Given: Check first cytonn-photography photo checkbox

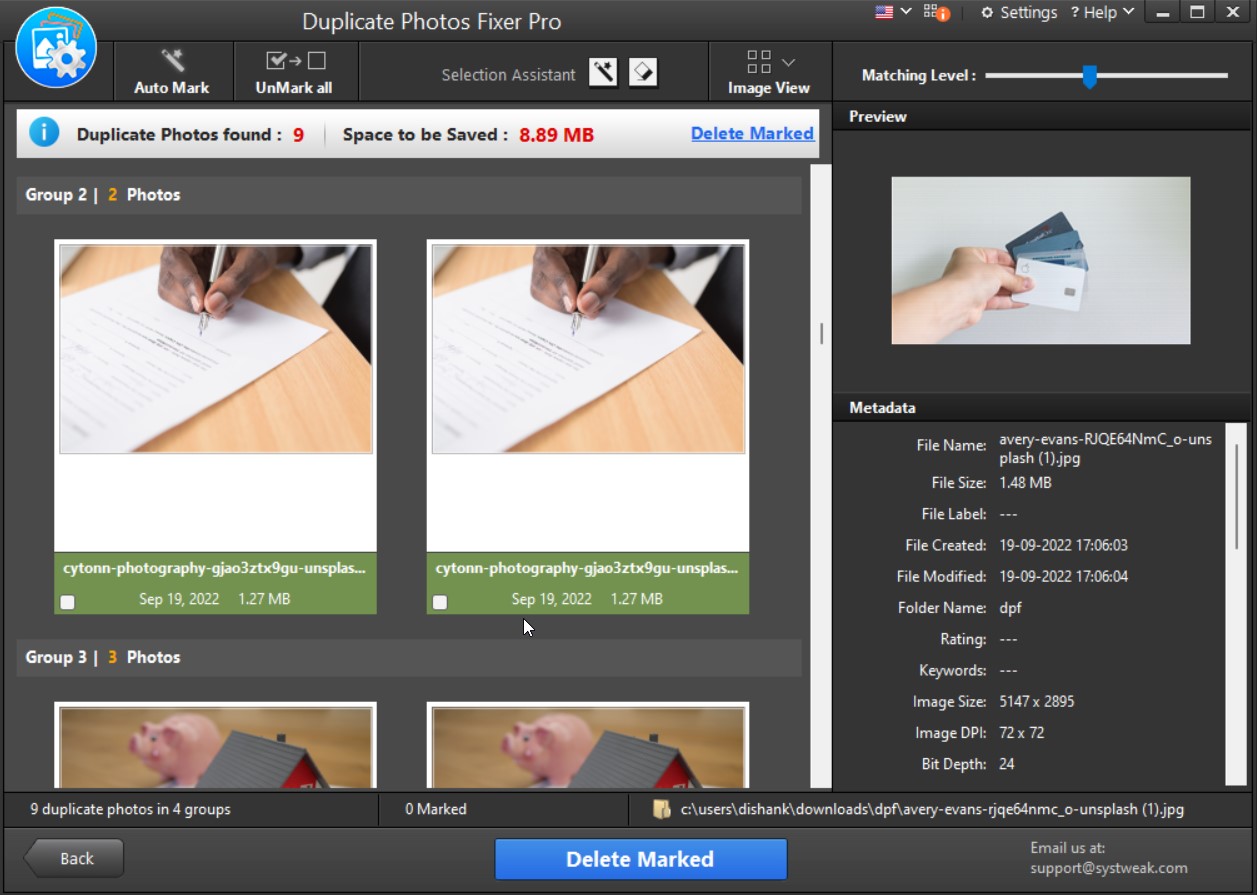Looking at the screenshot, I should (67, 602).
